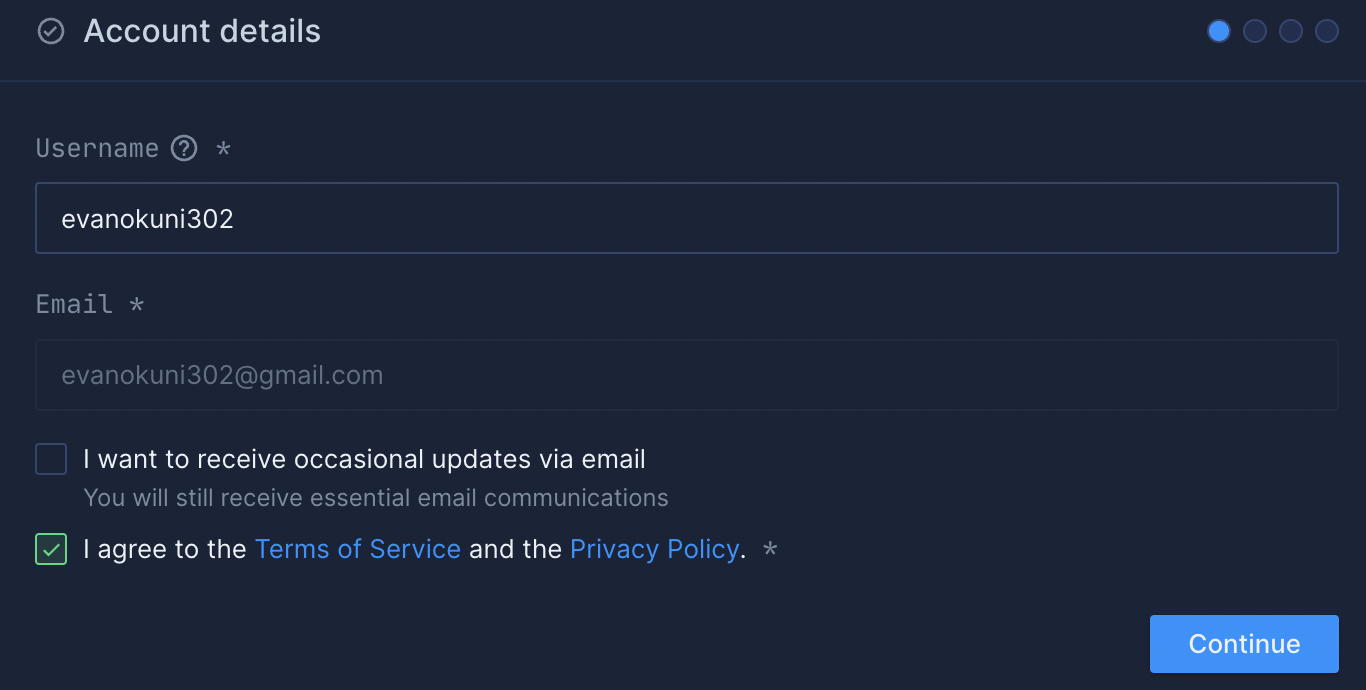Click the essential email communications note

pos(376,498)
